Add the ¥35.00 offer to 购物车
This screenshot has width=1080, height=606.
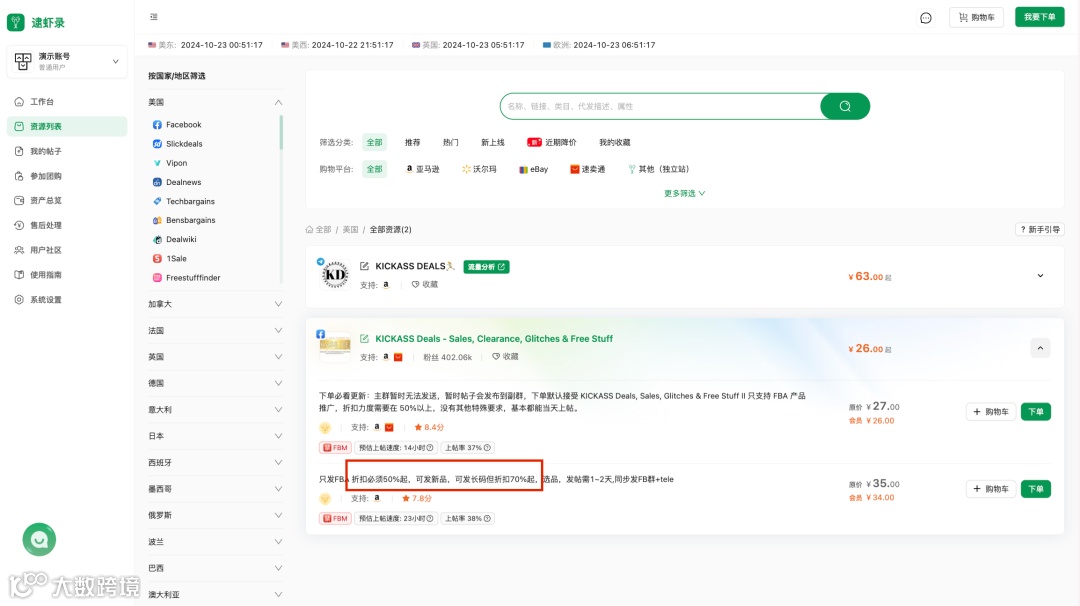coord(990,489)
